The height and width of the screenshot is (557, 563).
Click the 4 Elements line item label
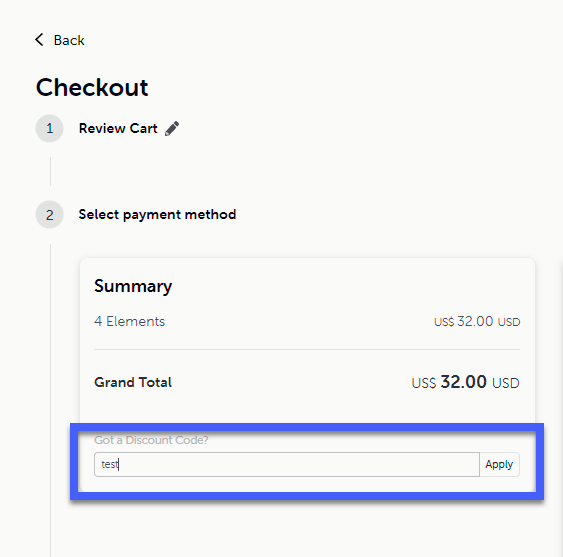coord(130,321)
